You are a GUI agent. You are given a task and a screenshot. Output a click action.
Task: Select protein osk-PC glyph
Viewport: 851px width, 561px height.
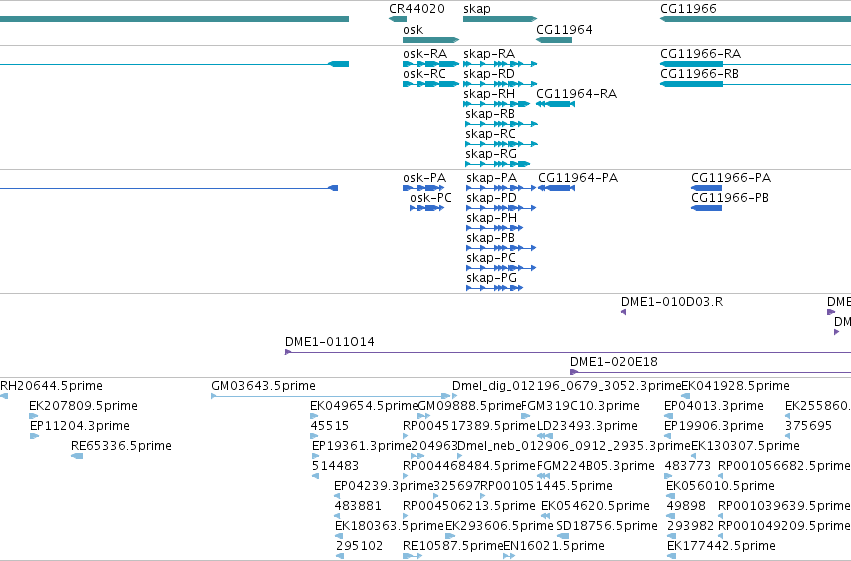tap(427, 208)
